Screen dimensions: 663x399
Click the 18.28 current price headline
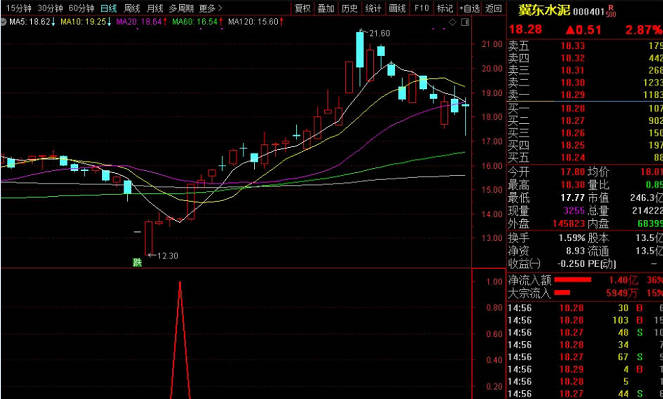[x=525, y=30]
